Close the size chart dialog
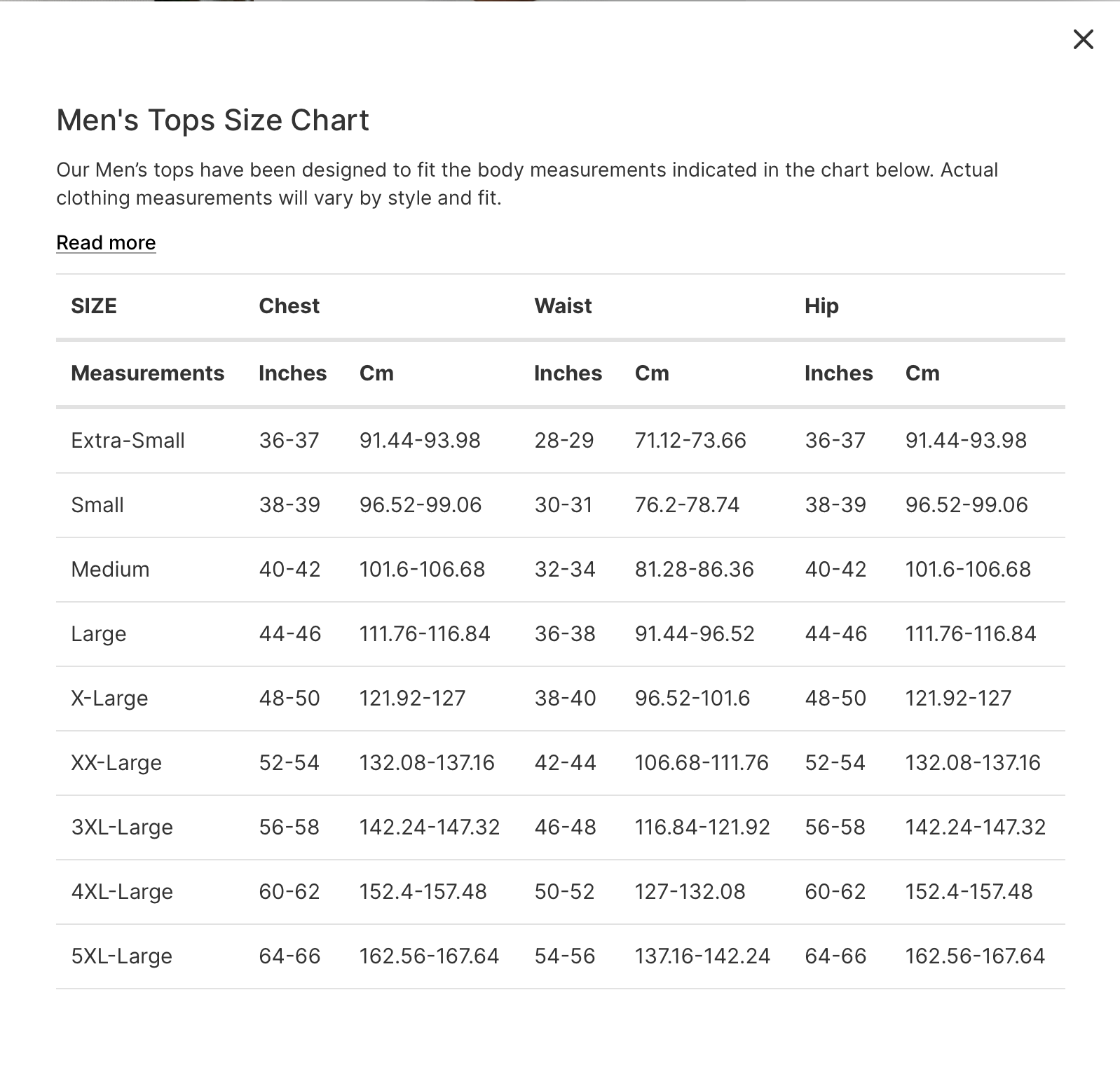The width and height of the screenshot is (1120, 1079). click(x=1083, y=39)
